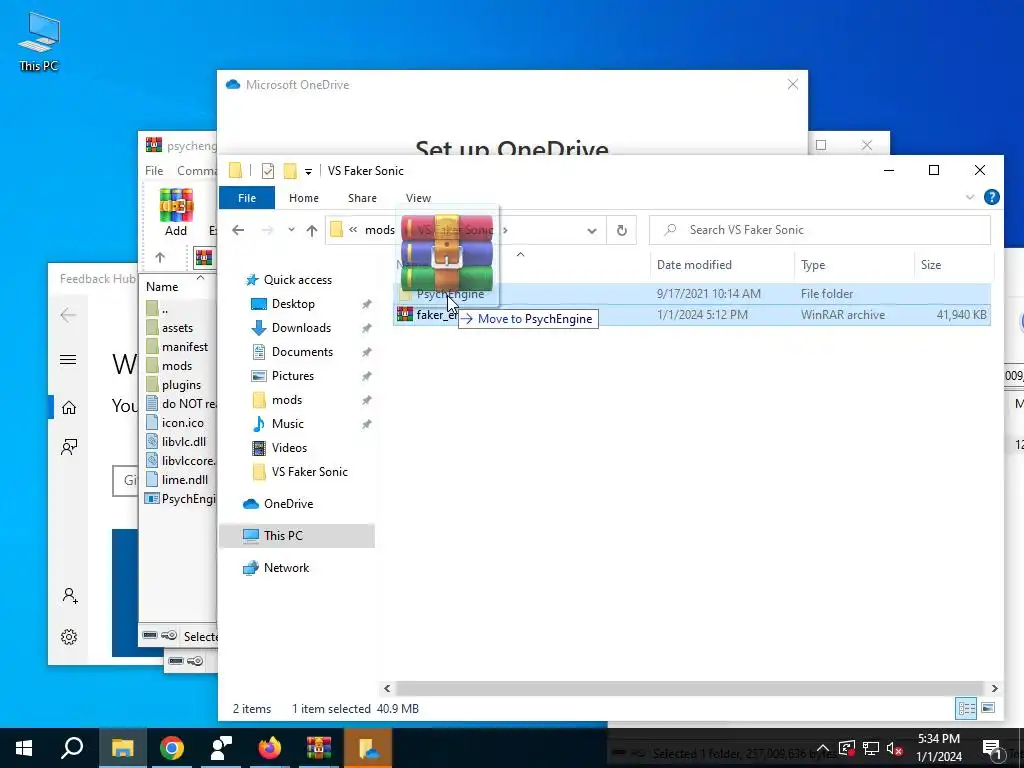Open recent locations dropdown in Explorer
1024x768 pixels.
coord(291,230)
